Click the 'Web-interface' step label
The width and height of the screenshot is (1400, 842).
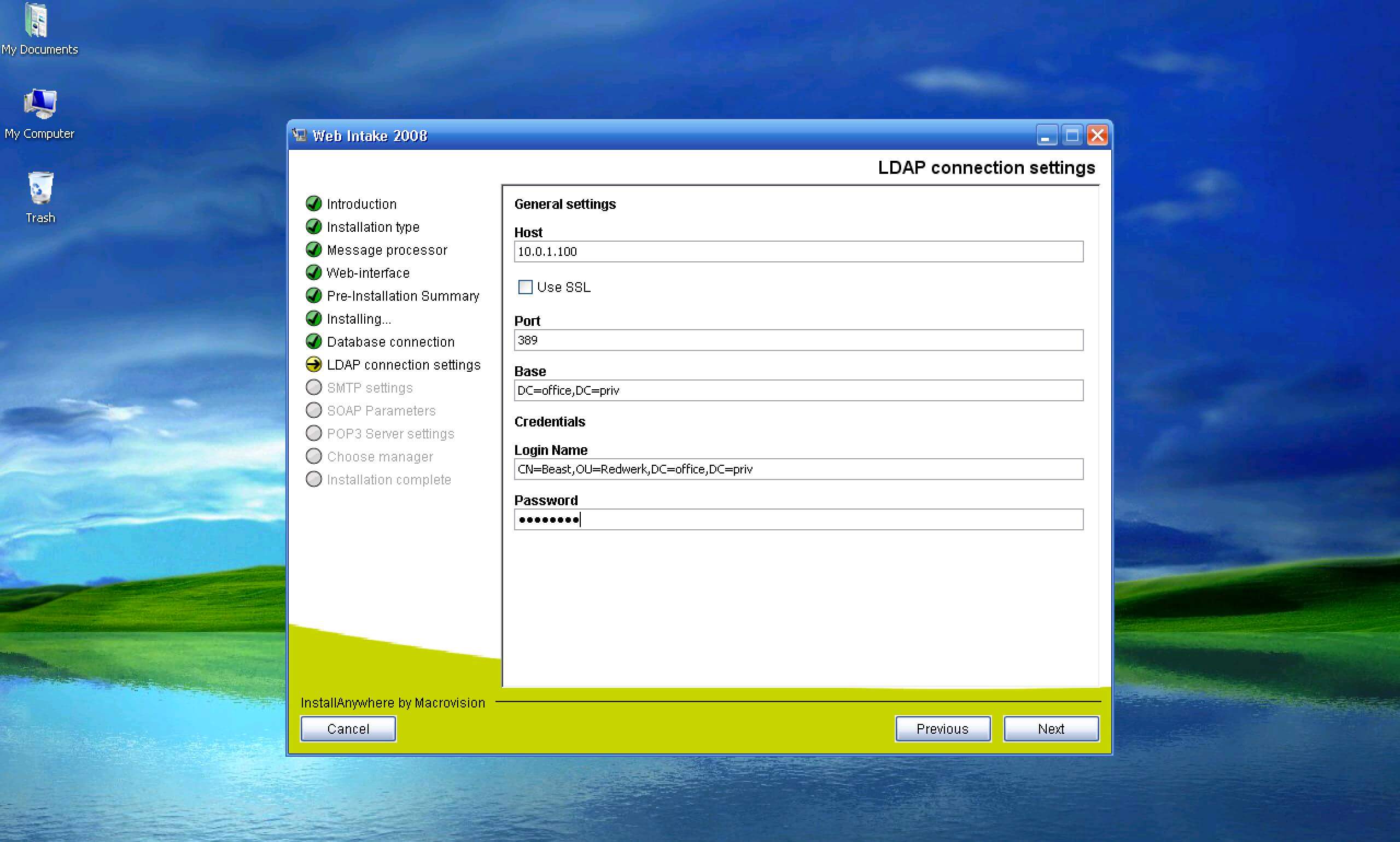[x=367, y=273]
